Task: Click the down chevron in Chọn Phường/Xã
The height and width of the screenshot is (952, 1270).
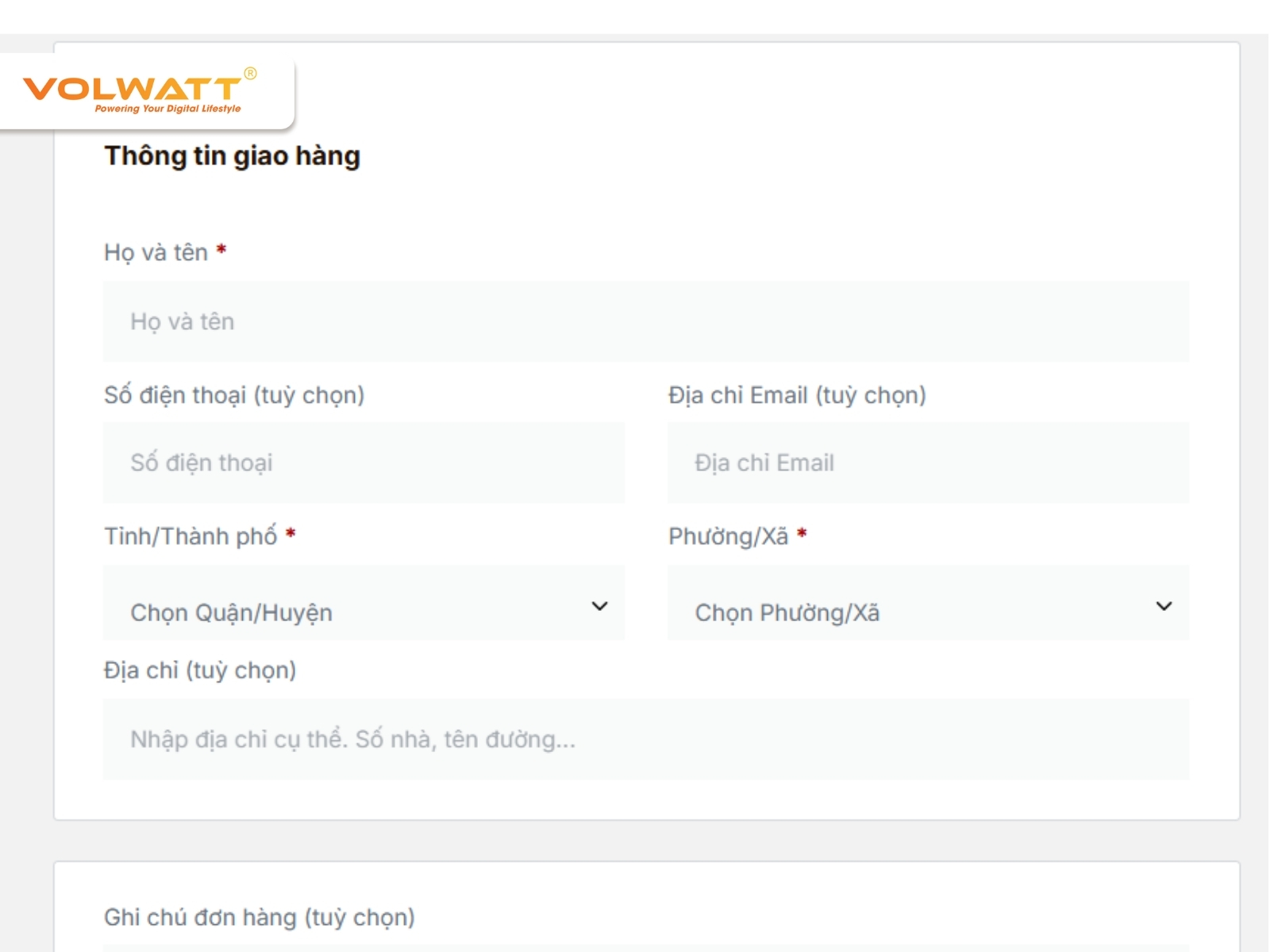Action: tap(1164, 606)
